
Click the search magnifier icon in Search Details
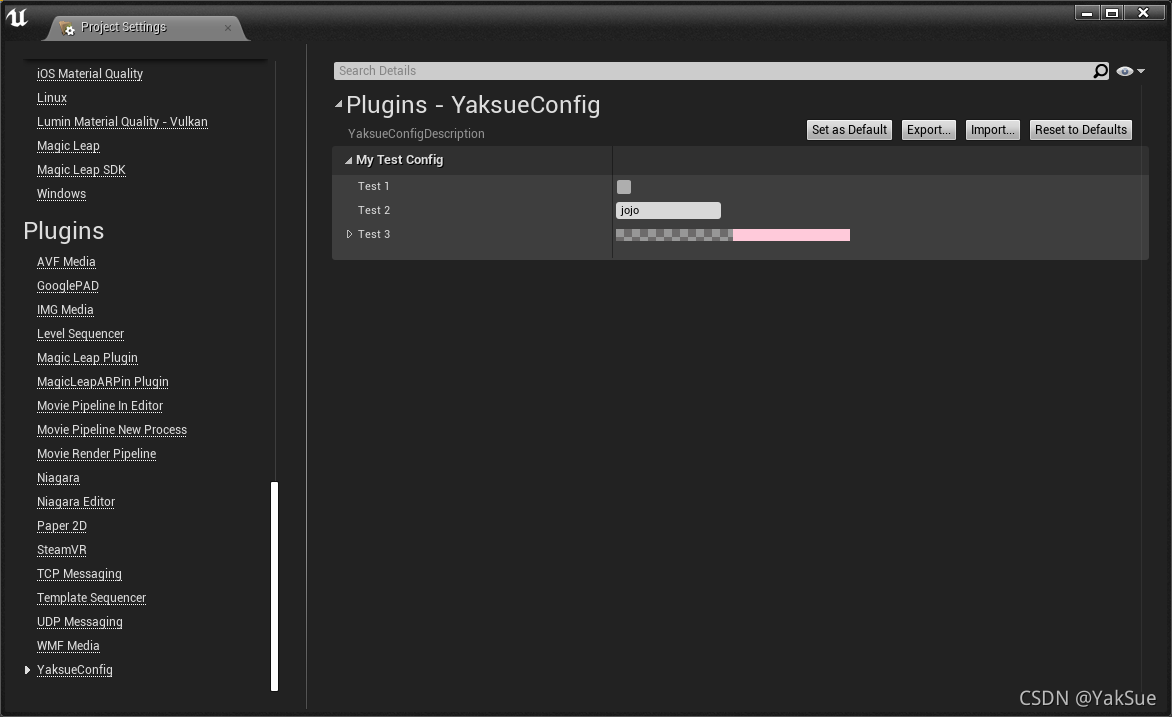pos(1100,71)
